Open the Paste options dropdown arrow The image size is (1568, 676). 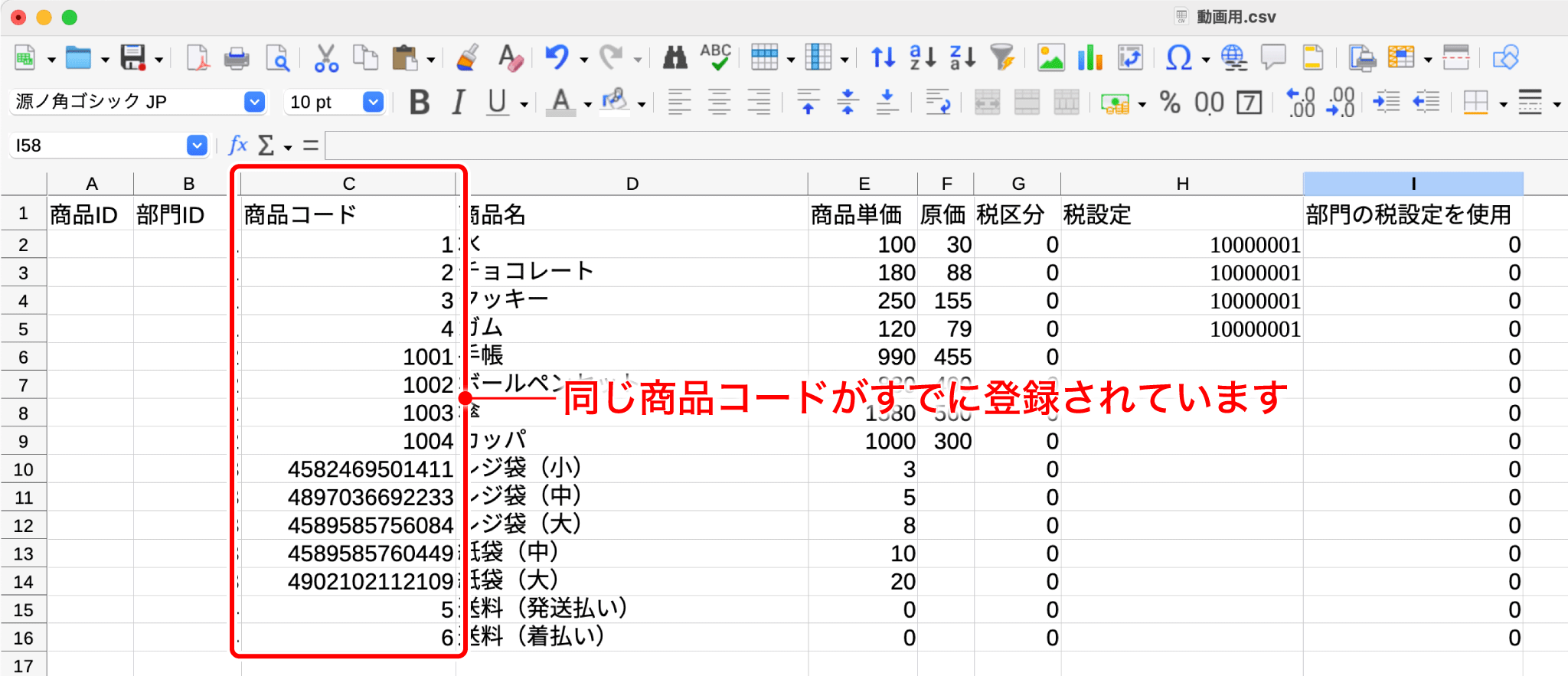pos(430,59)
